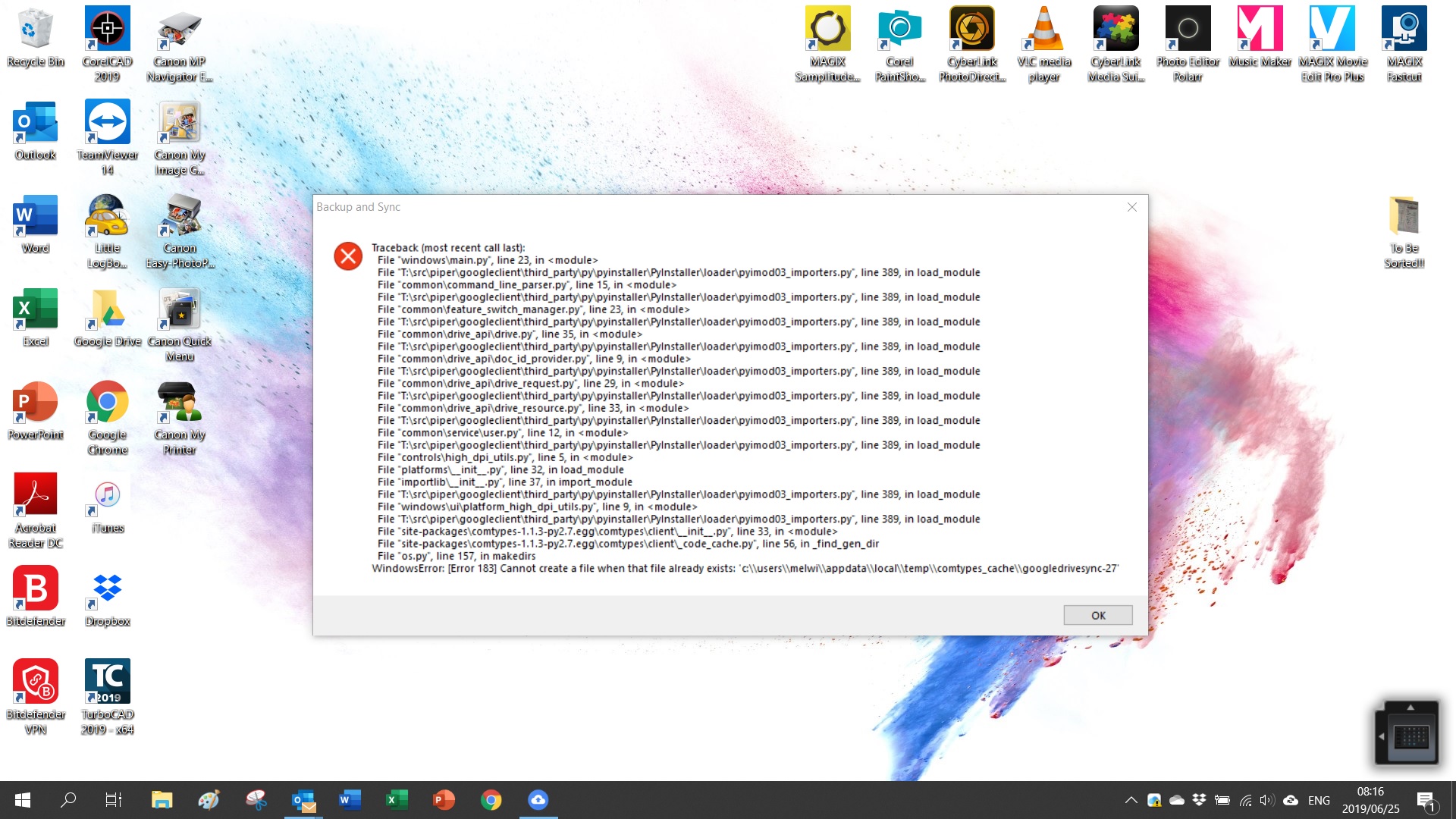This screenshot has height=819, width=1456.
Task: Click the Backup and Sync taskbar icon
Action: click(x=538, y=800)
